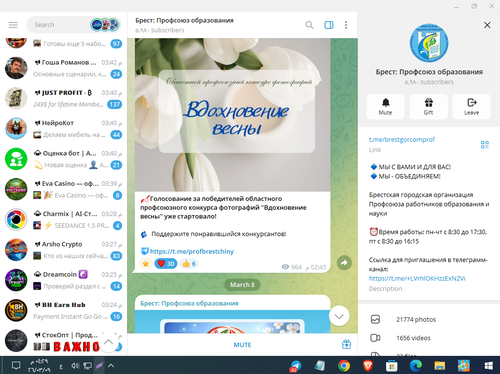Launch Brave browser from the taskbar
The image size is (500, 374).
pos(368,366)
